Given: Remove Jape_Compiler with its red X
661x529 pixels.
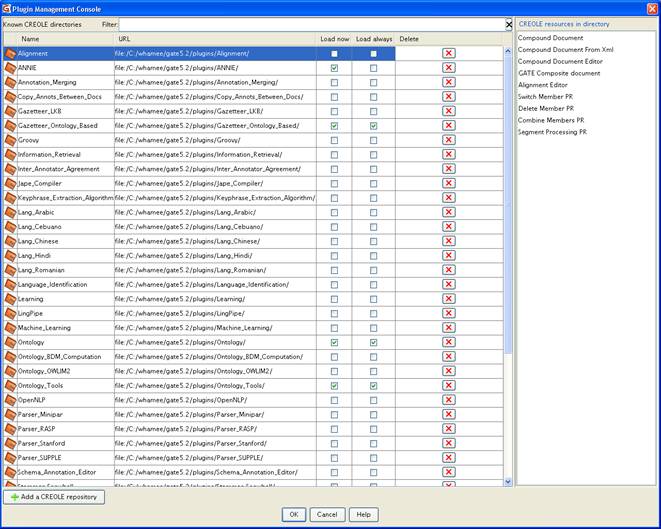Looking at the screenshot, I should click(x=449, y=183).
